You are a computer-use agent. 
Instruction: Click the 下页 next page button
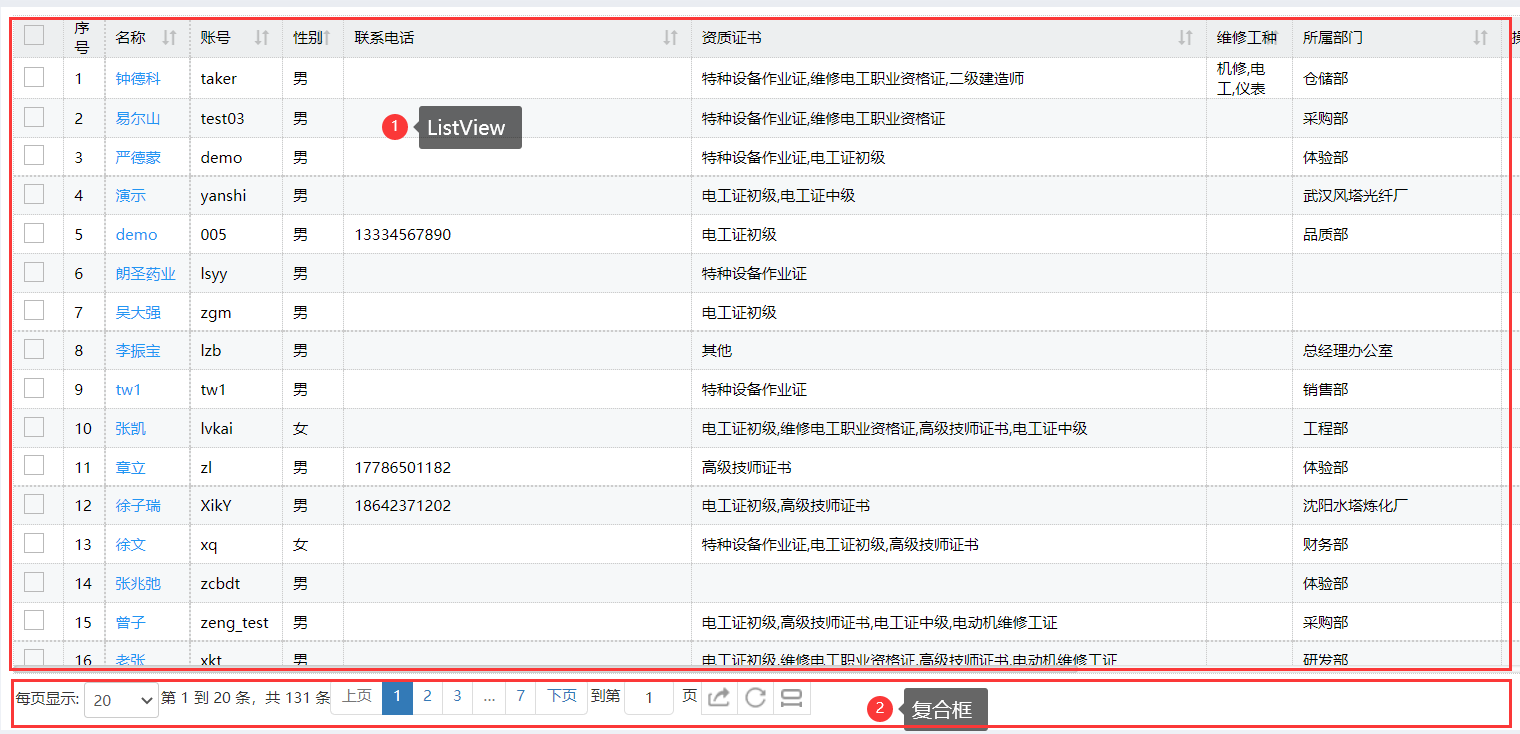click(x=561, y=697)
